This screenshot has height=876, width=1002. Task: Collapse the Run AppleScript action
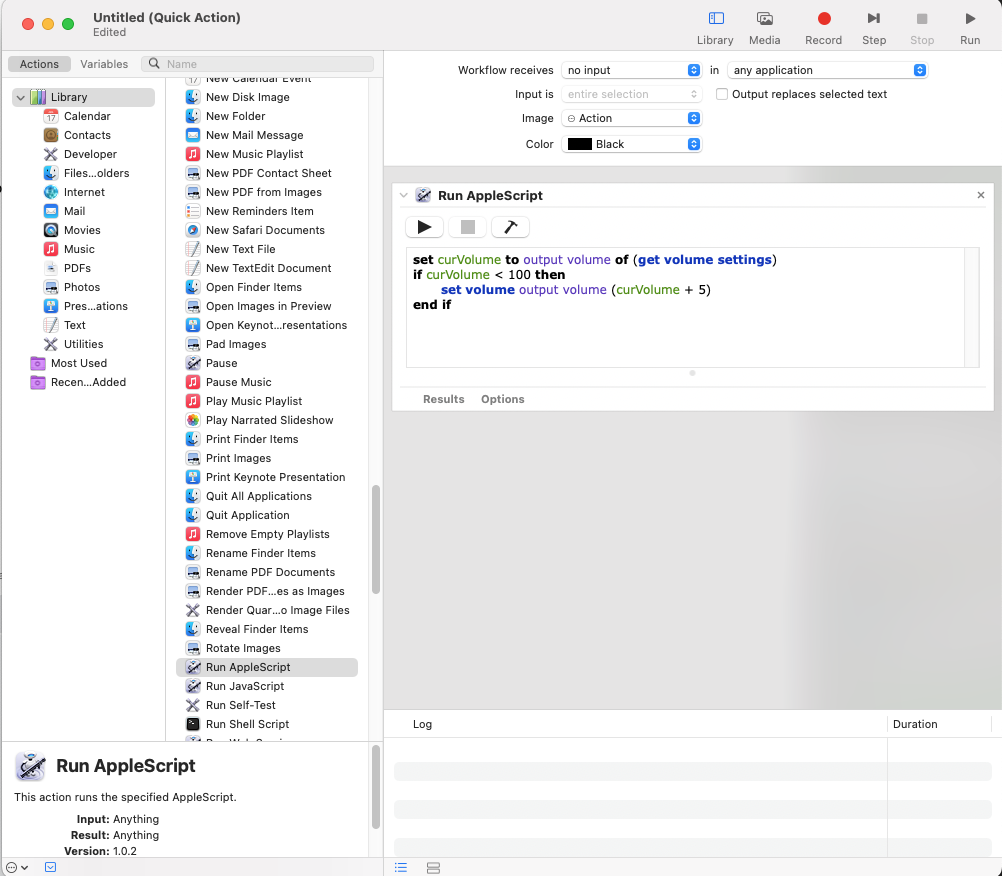[403, 196]
